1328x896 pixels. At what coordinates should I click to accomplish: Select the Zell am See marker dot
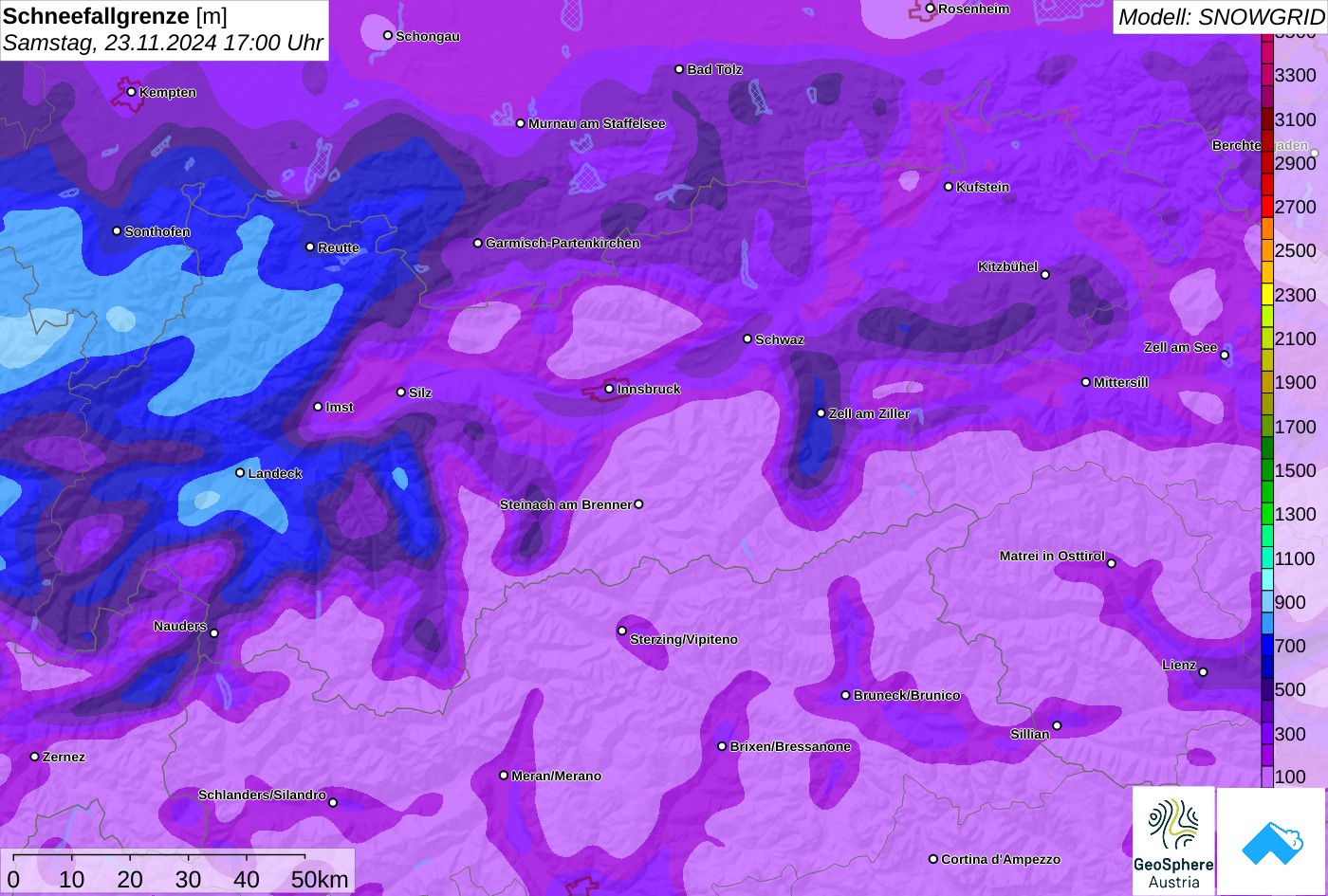click(x=1225, y=356)
